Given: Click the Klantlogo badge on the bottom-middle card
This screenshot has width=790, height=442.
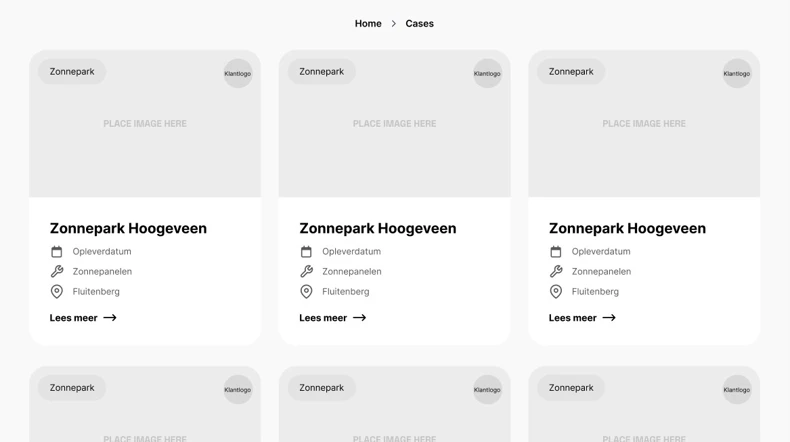Looking at the screenshot, I should (x=487, y=390).
